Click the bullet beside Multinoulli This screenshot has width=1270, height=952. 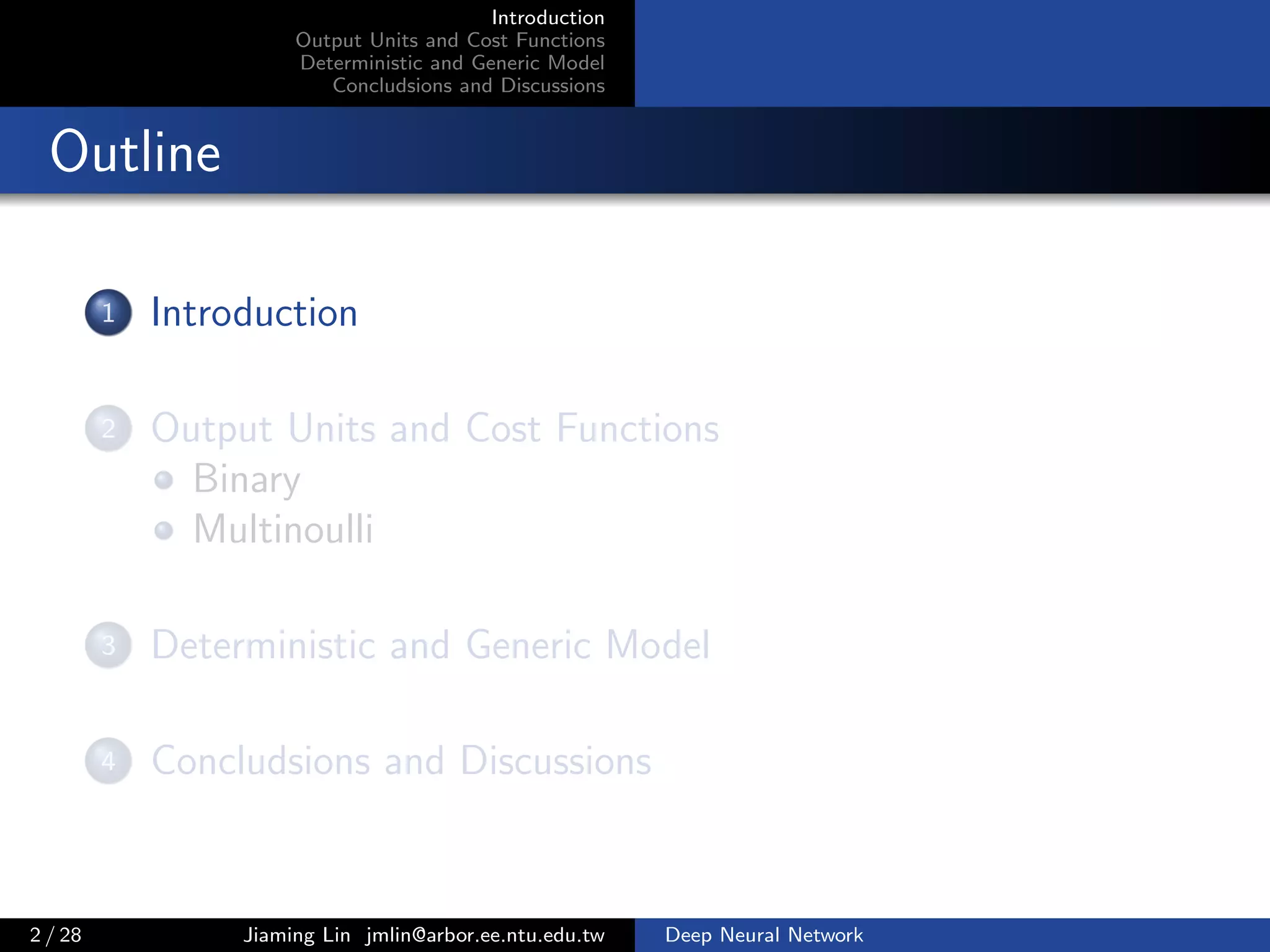pos(164,531)
